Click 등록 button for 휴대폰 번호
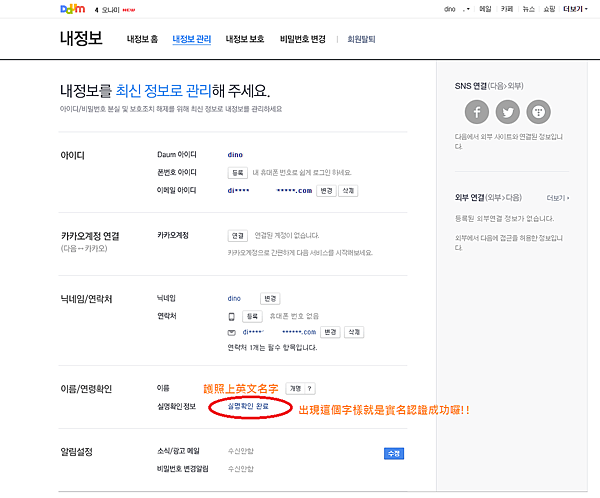Screen dimensions: 600x498 252,316
